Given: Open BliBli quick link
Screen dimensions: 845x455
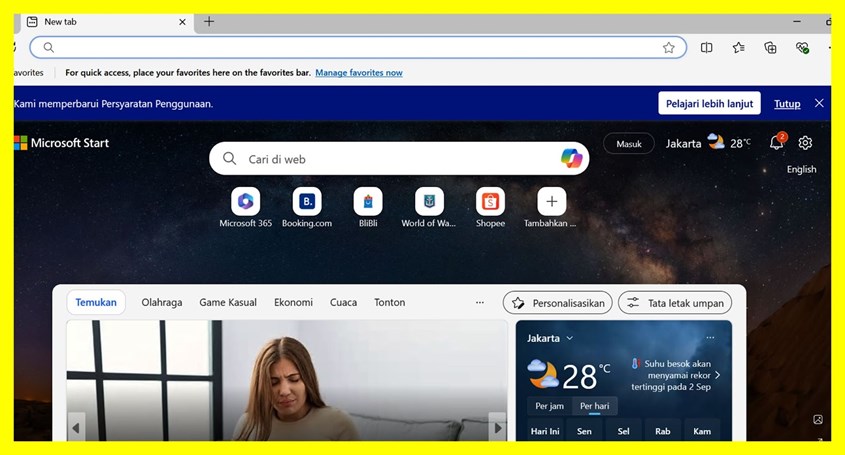Looking at the screenshot, I should 368,208.
